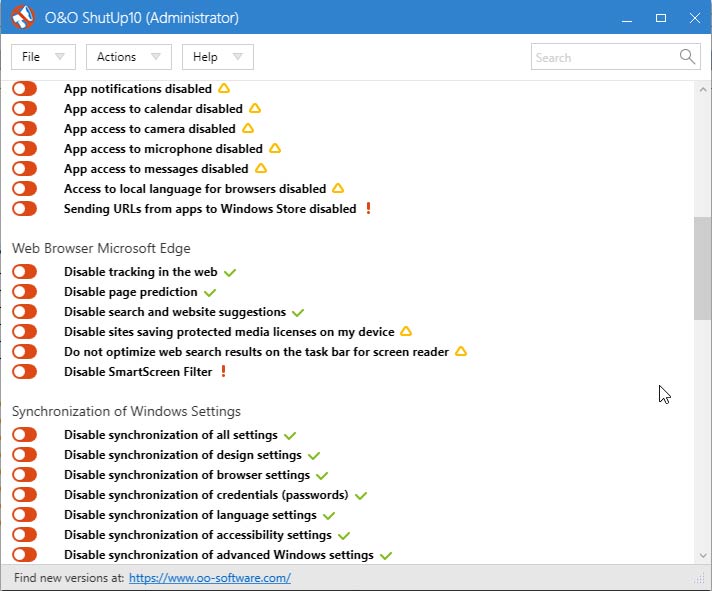Maximize the O&O ShutUp10 window

(661, 18)
